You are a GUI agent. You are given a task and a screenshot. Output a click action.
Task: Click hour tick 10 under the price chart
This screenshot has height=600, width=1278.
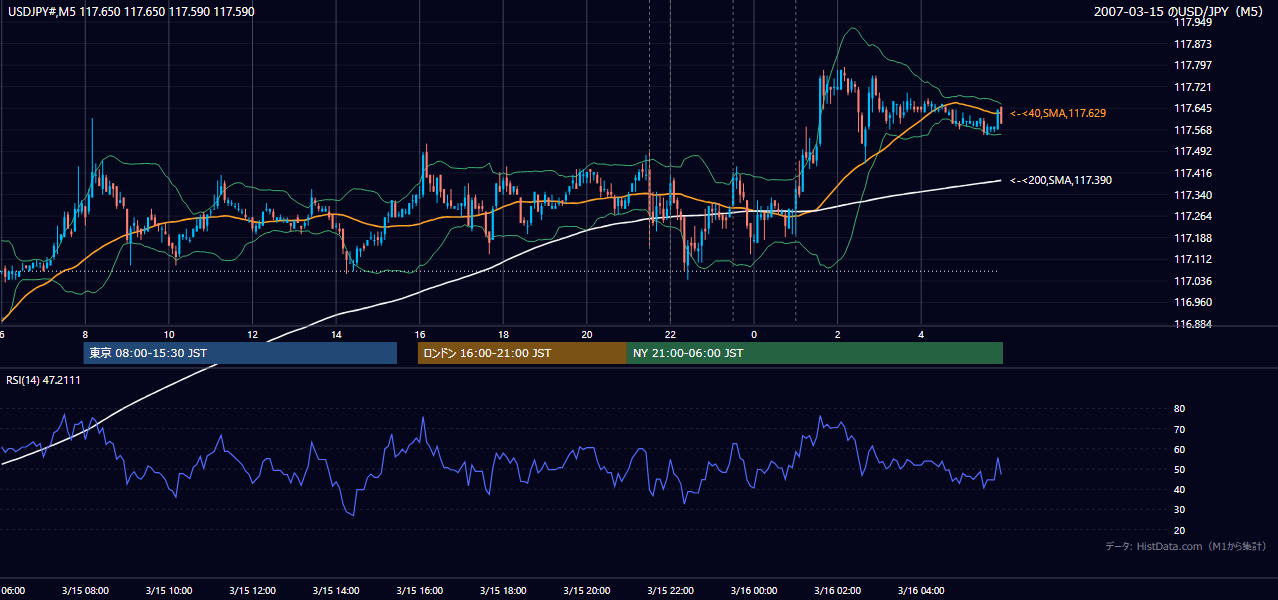coord(169,334)
